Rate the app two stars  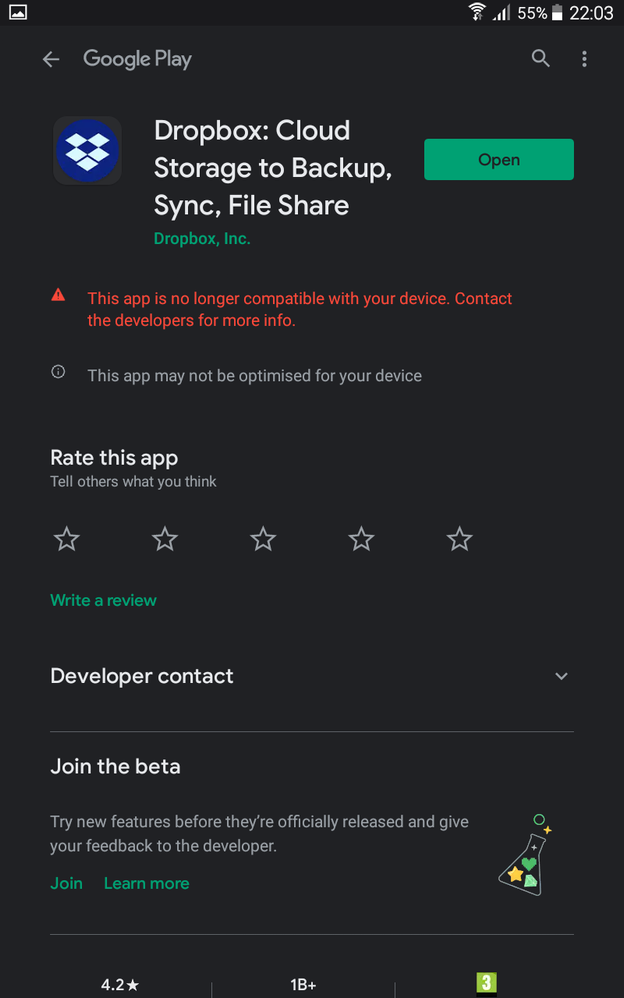[165, 540]
